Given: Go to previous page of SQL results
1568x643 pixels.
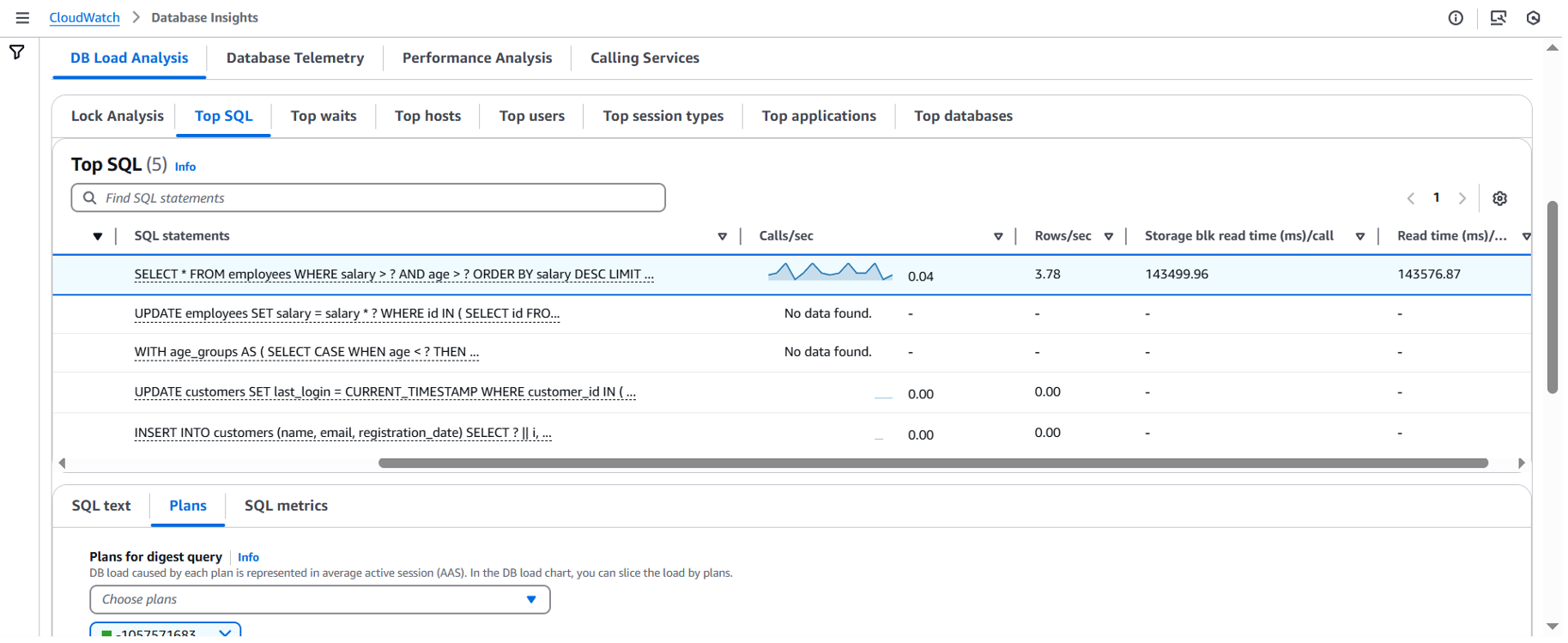Looking at the screenshot, I should coord(1411,198).
